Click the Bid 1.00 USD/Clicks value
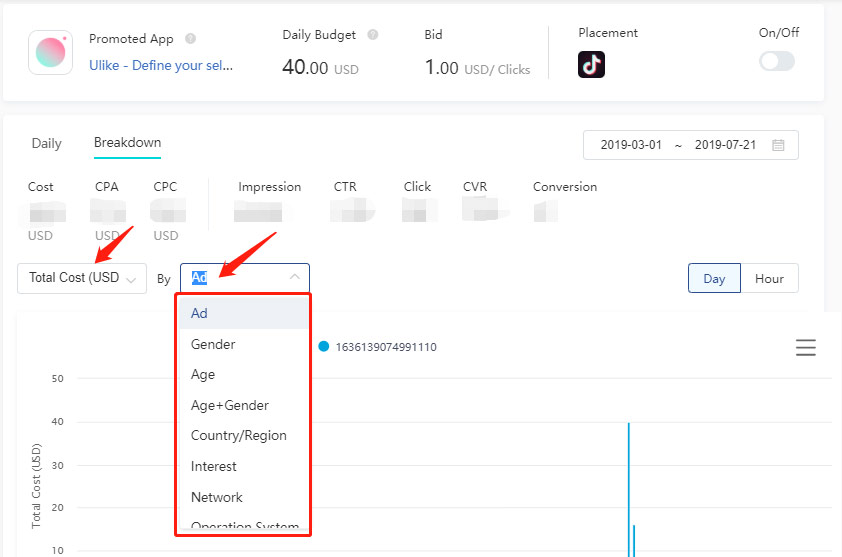842x557 pixels. point(477,68)
